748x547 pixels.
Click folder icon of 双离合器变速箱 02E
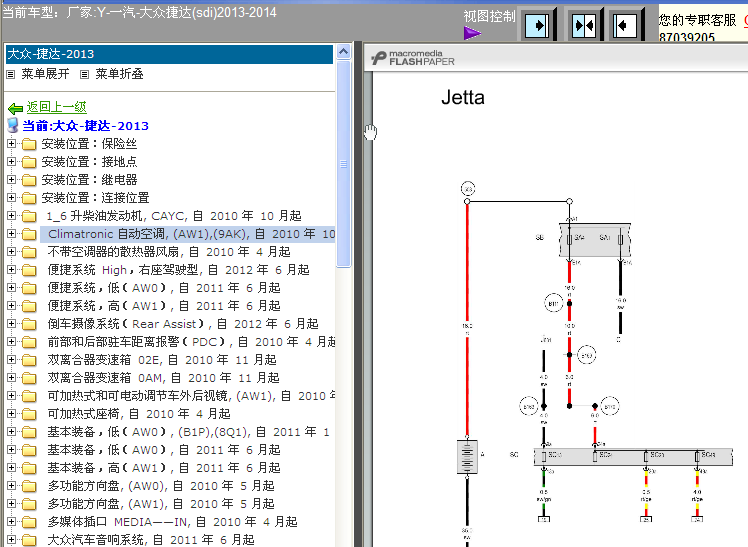coord(29,360)
